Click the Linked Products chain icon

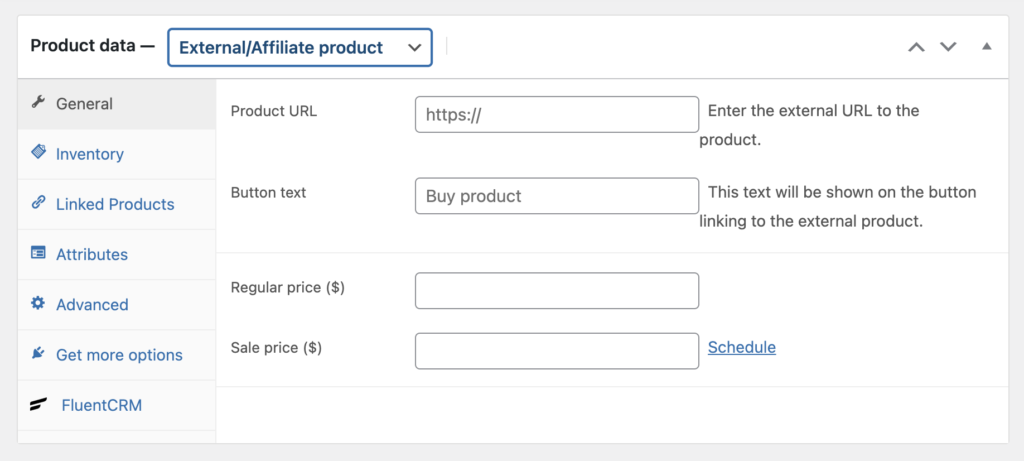[x=38, y=202]
